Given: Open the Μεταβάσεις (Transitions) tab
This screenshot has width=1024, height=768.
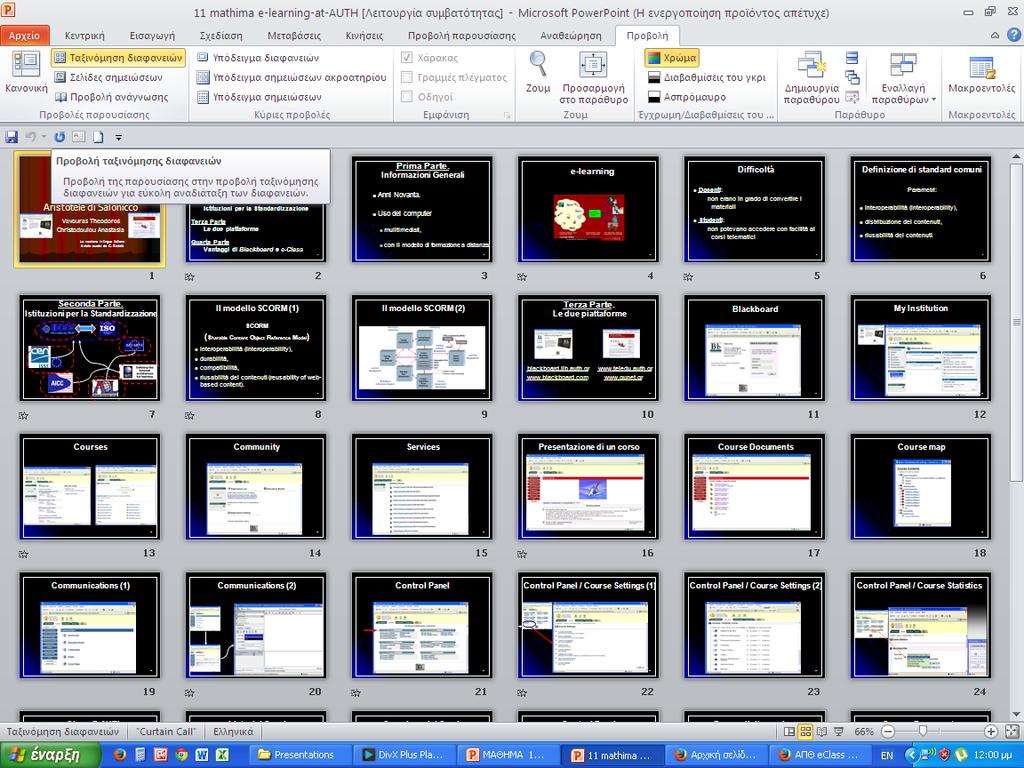Looking at the screenshot, I should 294,35.
